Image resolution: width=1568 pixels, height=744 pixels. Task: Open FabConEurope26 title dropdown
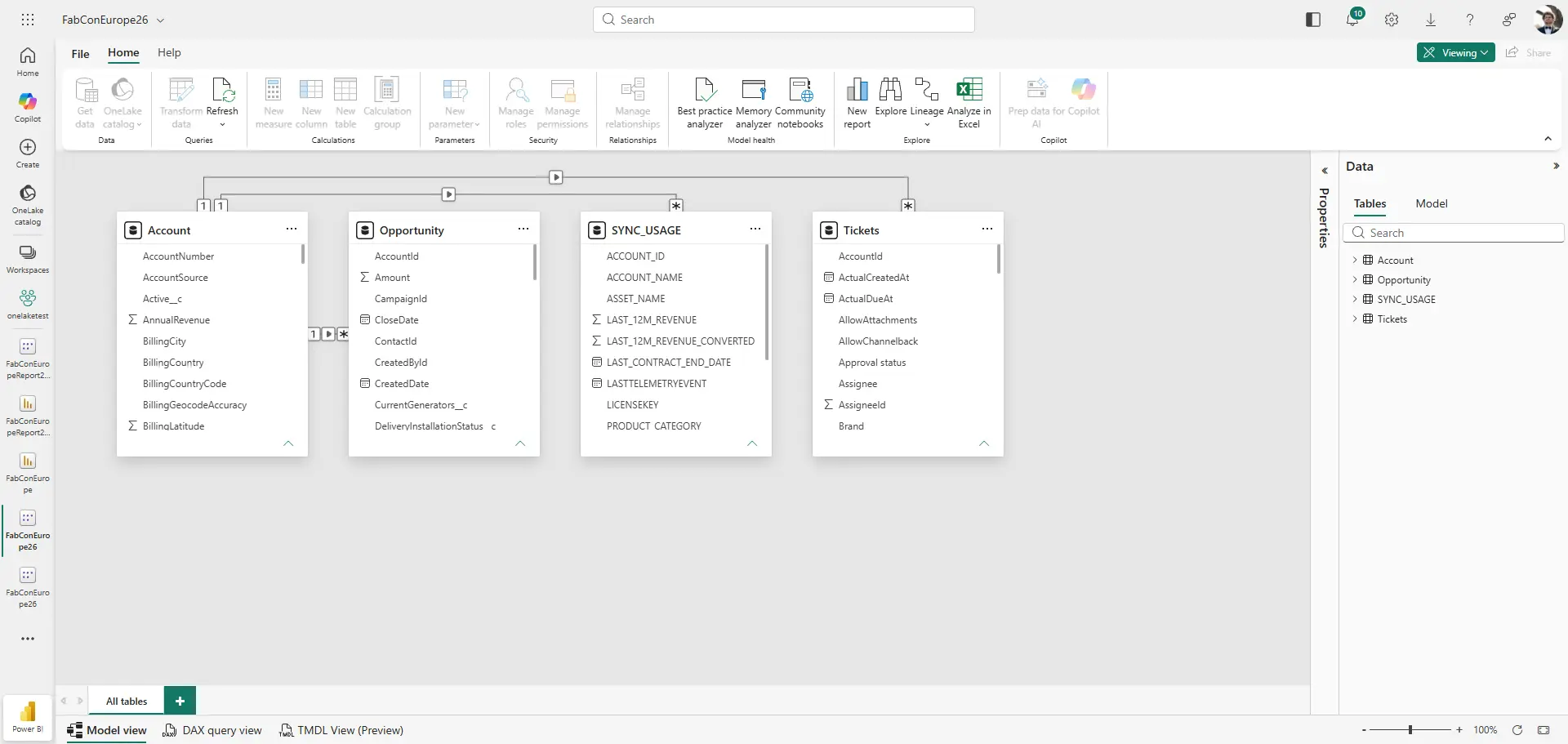pos(160,20)
